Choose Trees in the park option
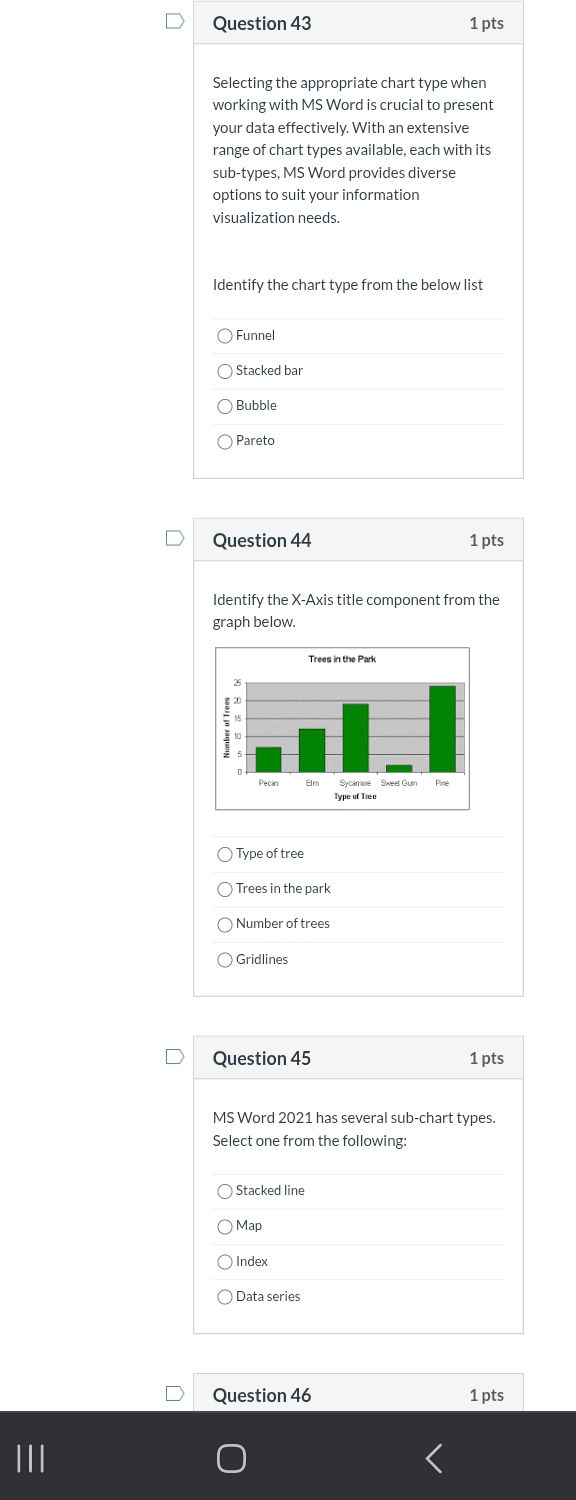 point(225,889)
